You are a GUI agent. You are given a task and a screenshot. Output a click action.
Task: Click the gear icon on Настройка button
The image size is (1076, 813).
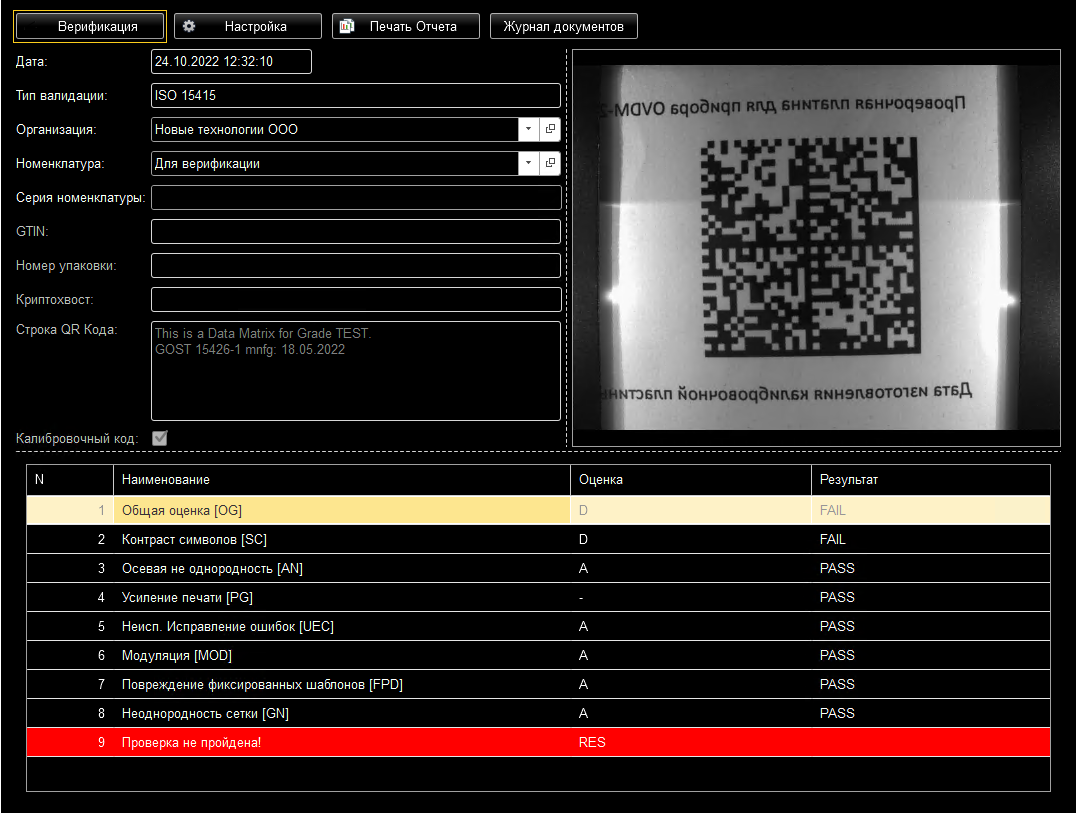tap(189, 26)
